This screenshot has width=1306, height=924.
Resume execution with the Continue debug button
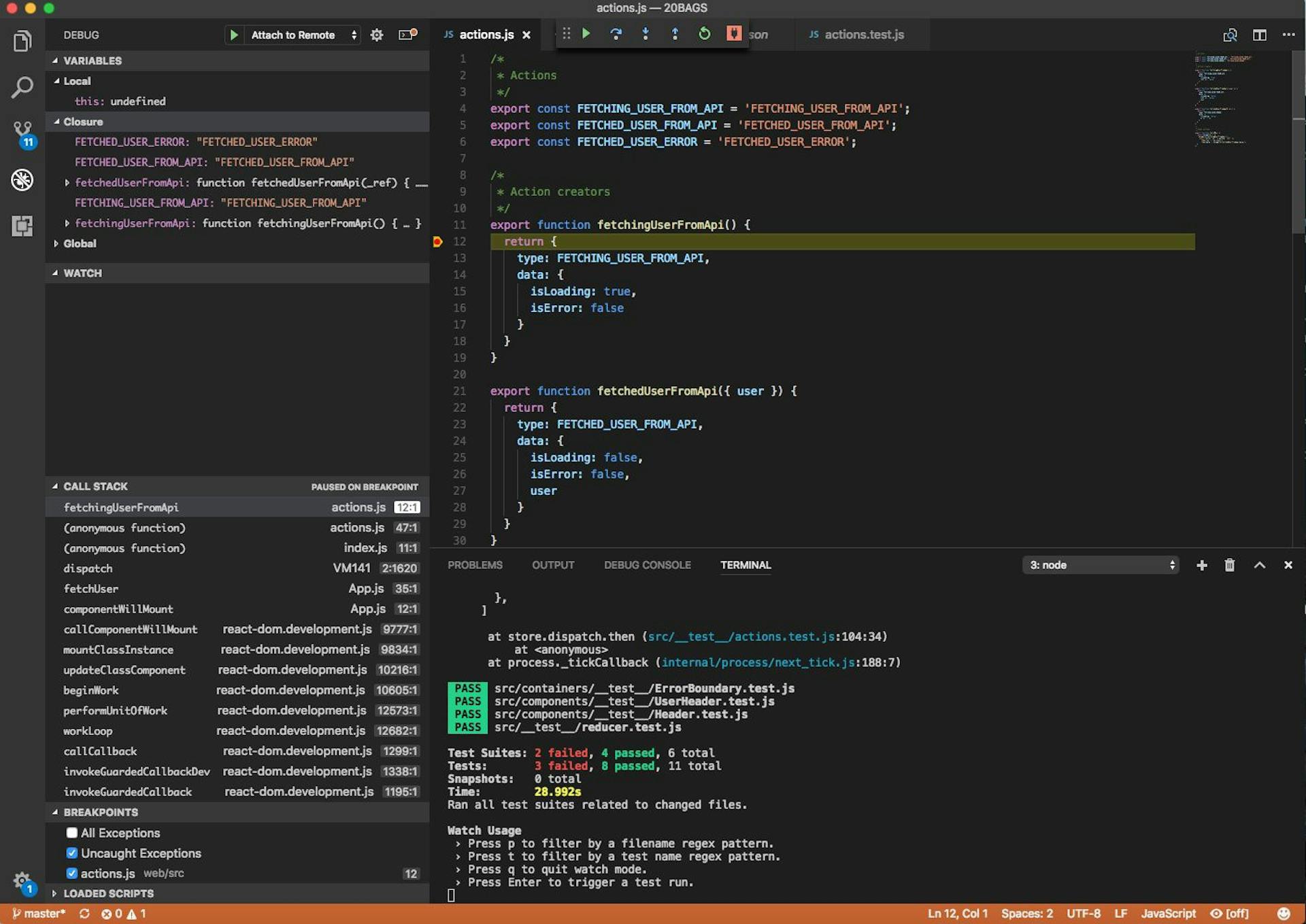click(586, 33)
